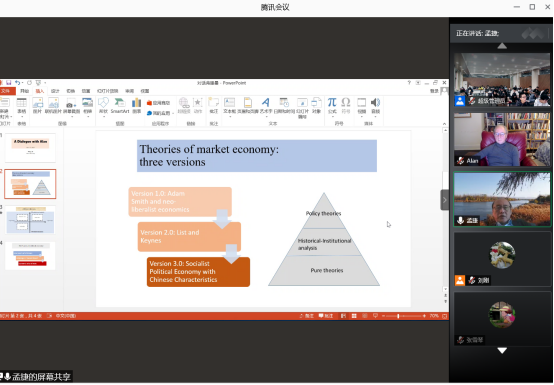Toggle the comments button in the status bar

(x=326, y=316)
